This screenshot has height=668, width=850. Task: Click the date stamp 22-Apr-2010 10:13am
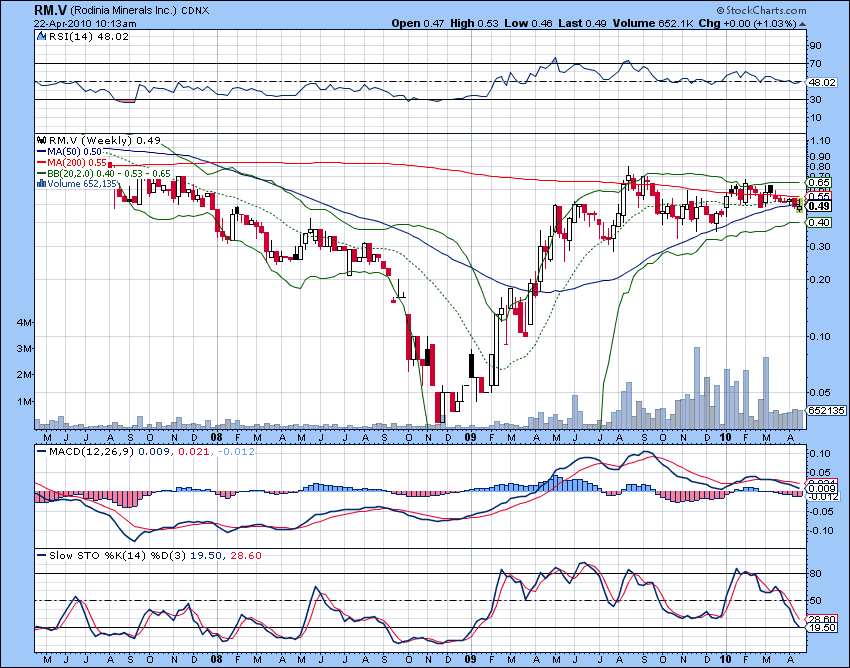click(85, 24)
